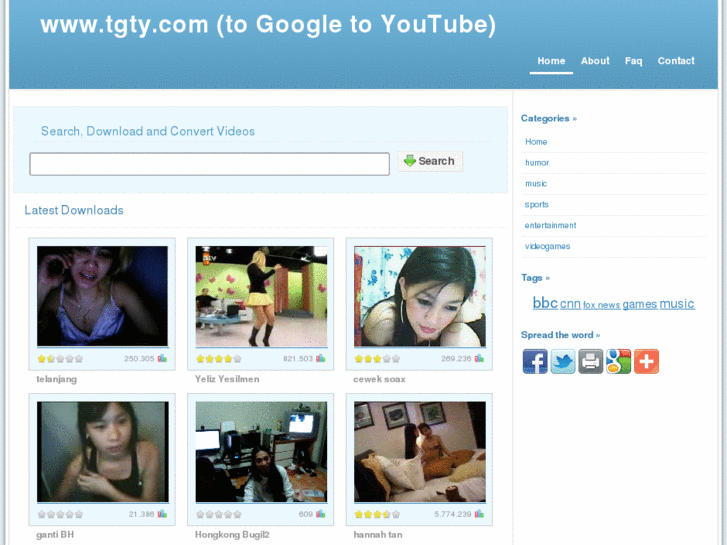Viewport: 727px width, 545px height.
Task: Click the Tags » heading
Action: tap(535, 278)
